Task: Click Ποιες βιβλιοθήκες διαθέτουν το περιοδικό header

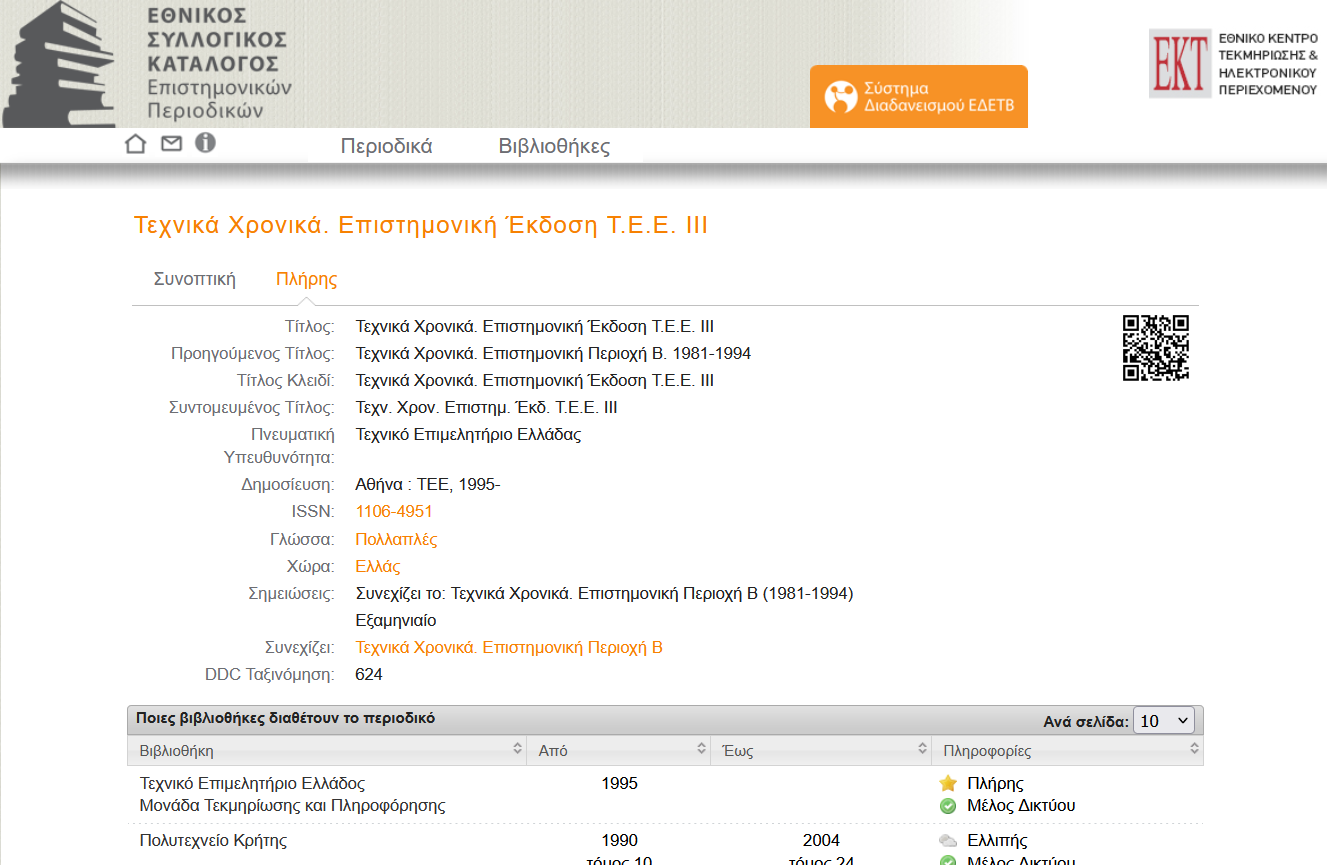Action: pos(286,718)
